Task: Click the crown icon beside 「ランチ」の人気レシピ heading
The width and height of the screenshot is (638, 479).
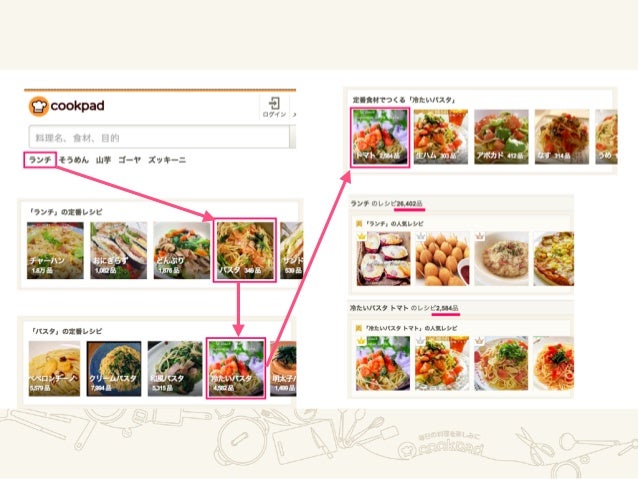Action: (359, 223)
